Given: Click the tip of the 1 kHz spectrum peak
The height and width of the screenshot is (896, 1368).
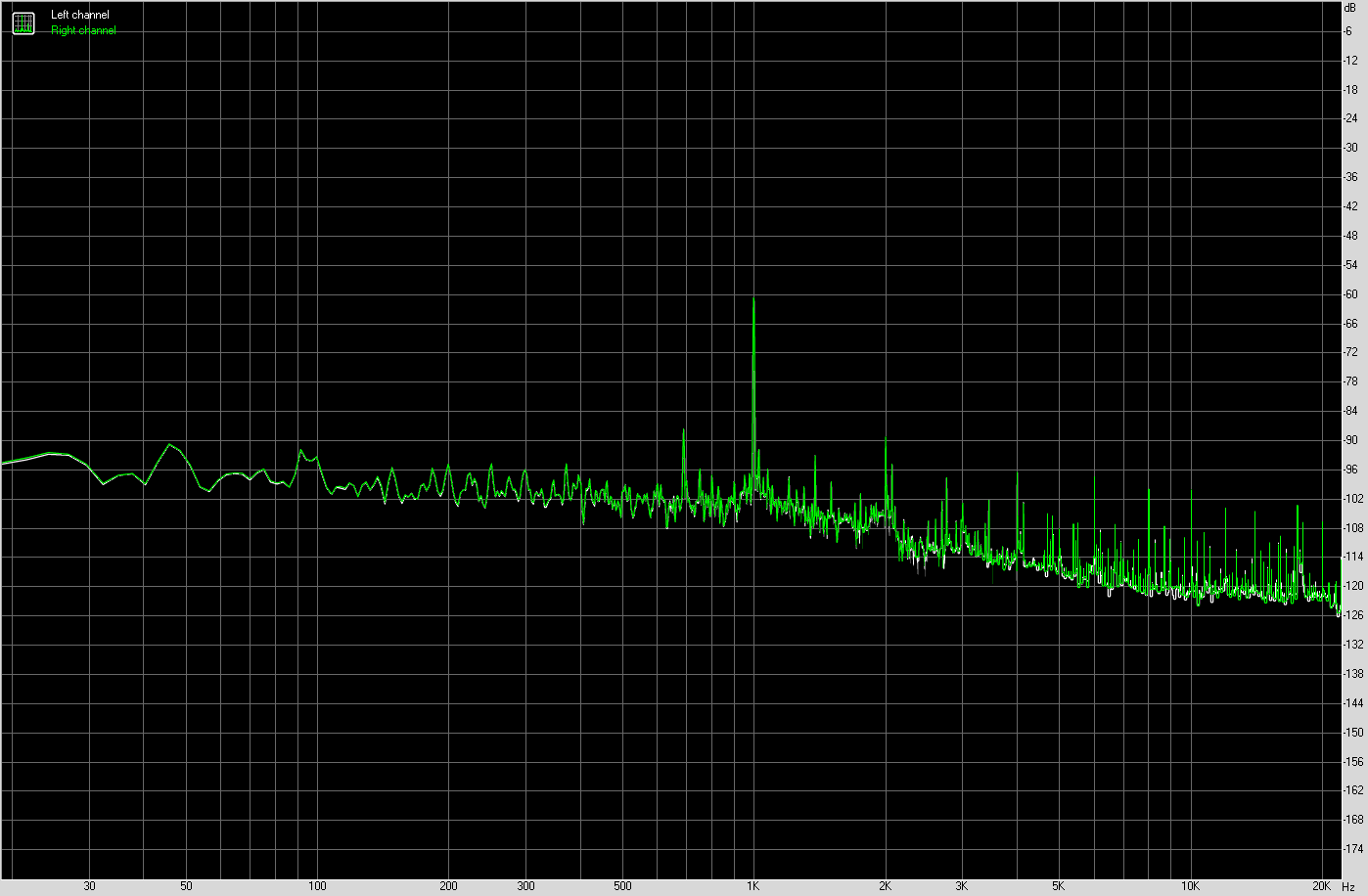Looking at the screenshot, I should point(753,298).
